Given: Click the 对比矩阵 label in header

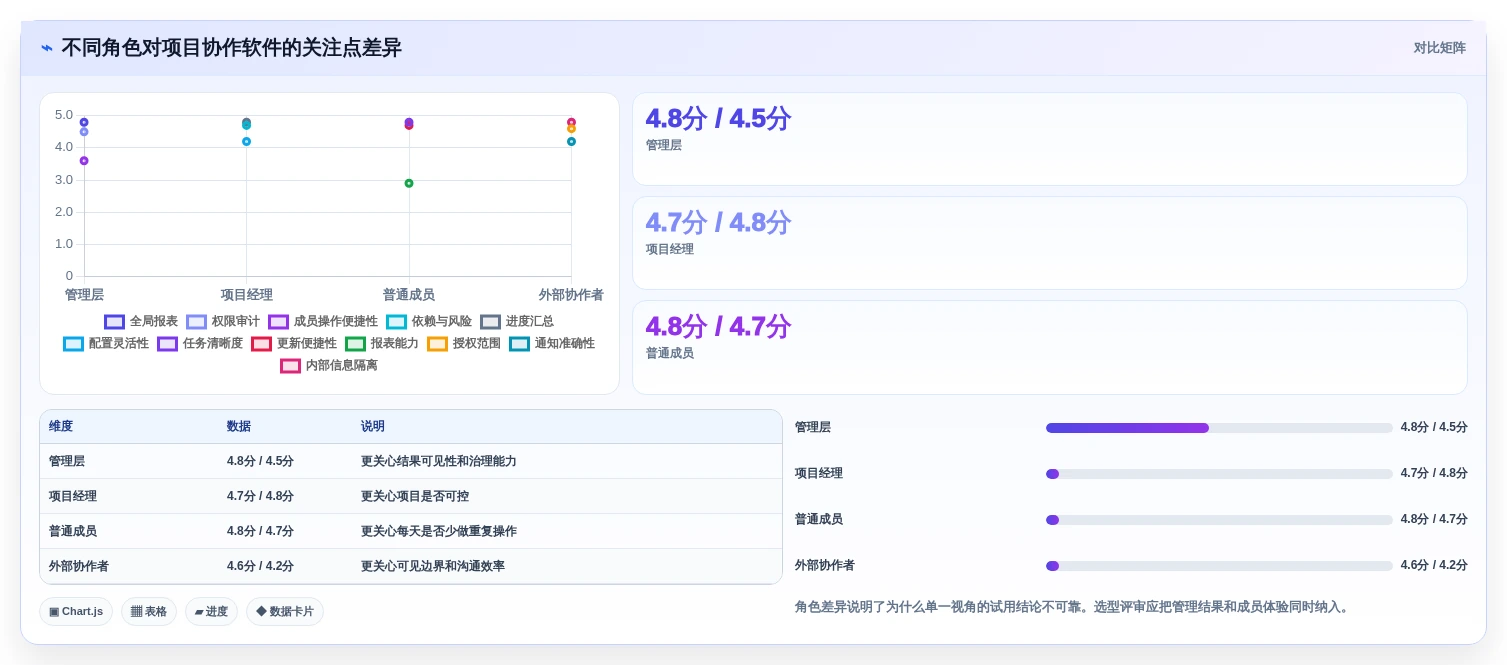Looking at the screenshot, I should click(x=1440, y=48).
